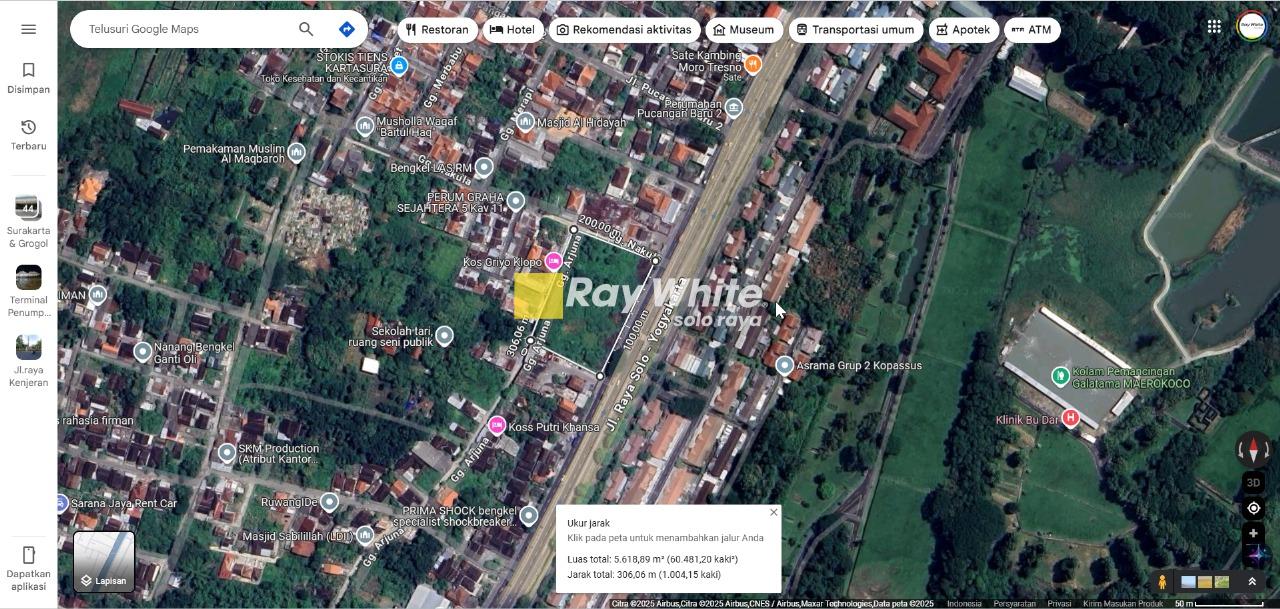Screen dimensions: 1280x609
Task: Open directions with the blue arrow icon
Action: pyautogui.click(x=346, y=29)
